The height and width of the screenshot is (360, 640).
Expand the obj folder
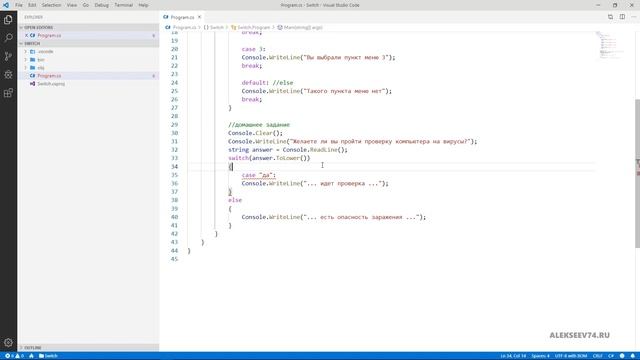(x=26, y=68)
